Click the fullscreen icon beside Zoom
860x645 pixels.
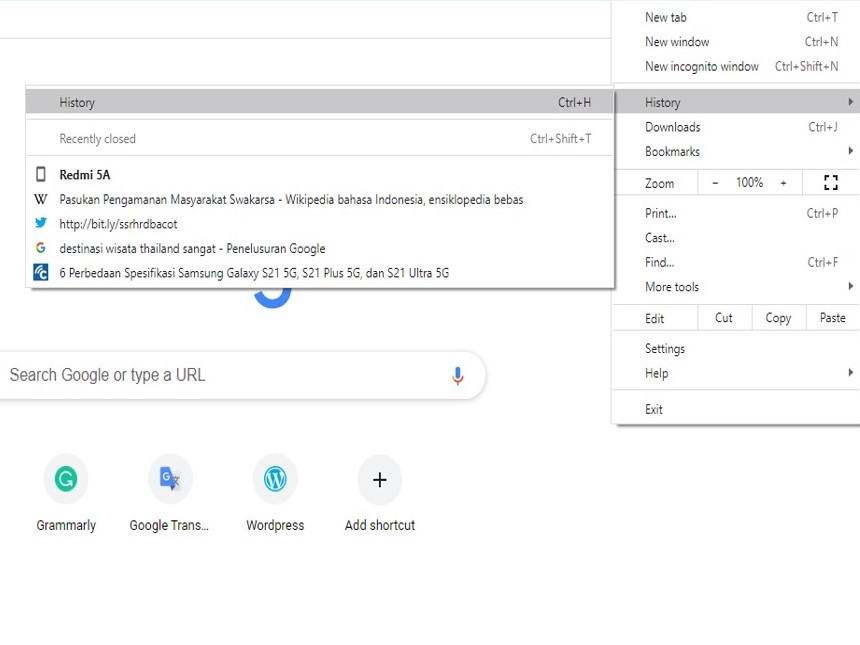830,182
